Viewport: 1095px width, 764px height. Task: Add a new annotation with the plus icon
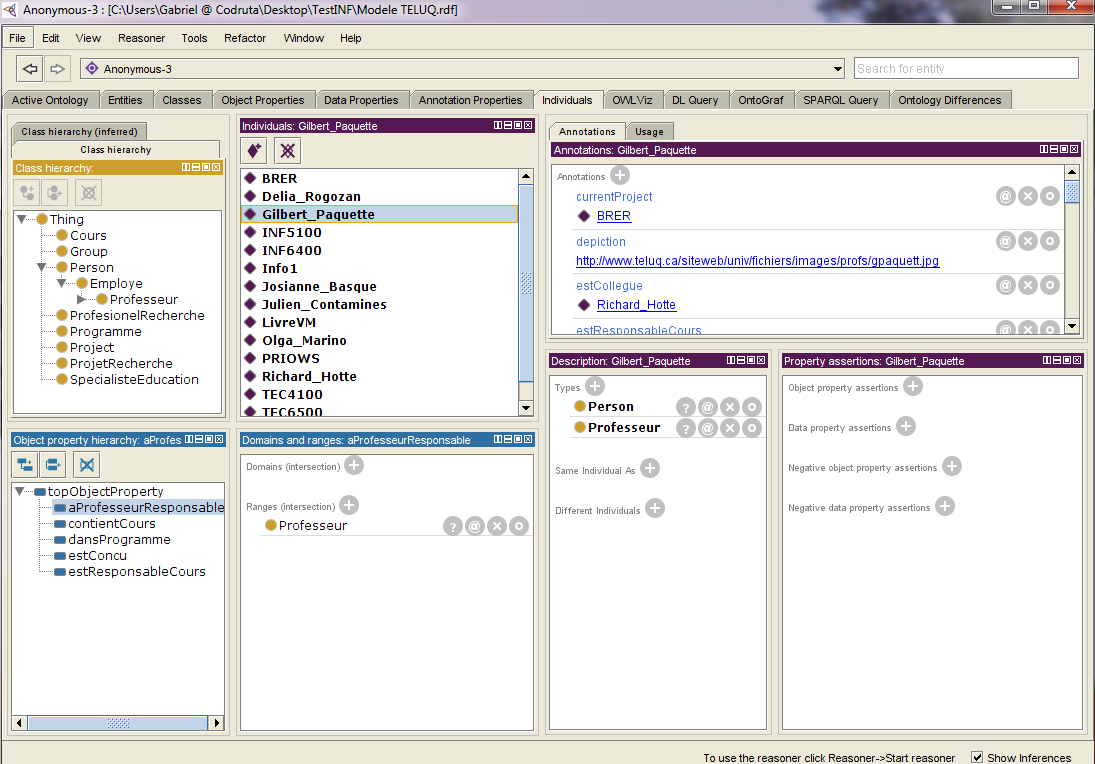click(619, 175)
